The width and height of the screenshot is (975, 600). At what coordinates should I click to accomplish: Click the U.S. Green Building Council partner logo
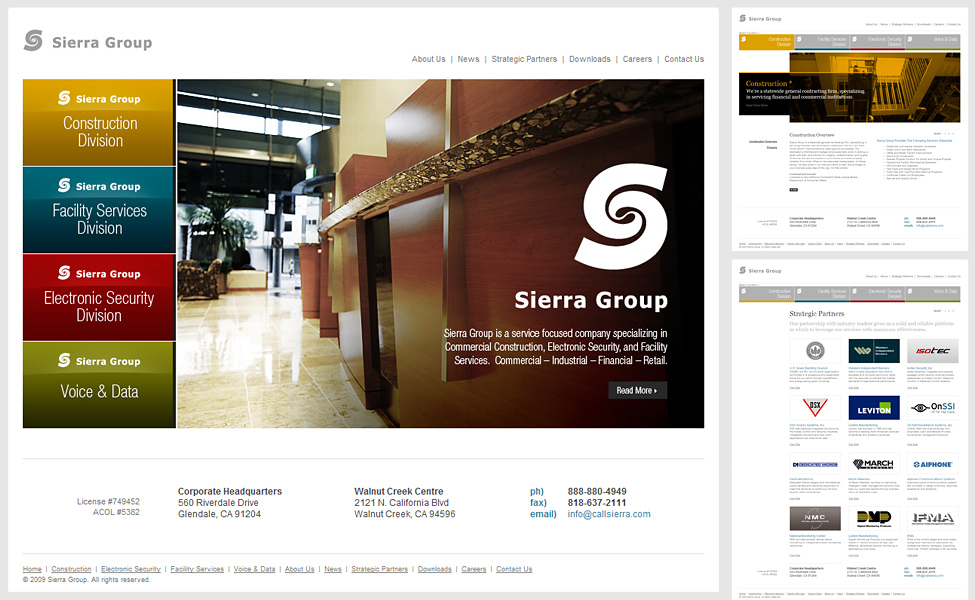(815, 351)
